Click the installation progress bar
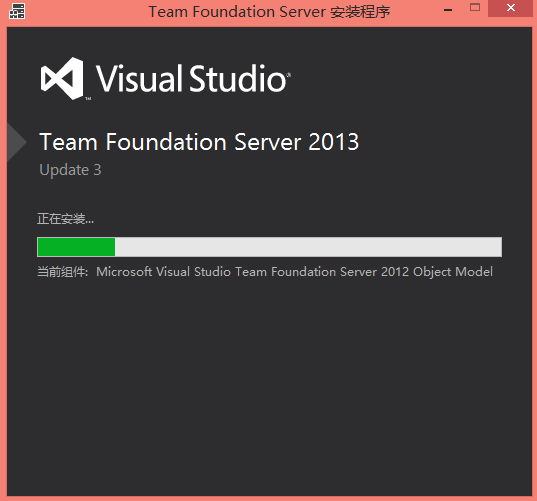Viewport: 537px width, 501px height. coord(269,247)
